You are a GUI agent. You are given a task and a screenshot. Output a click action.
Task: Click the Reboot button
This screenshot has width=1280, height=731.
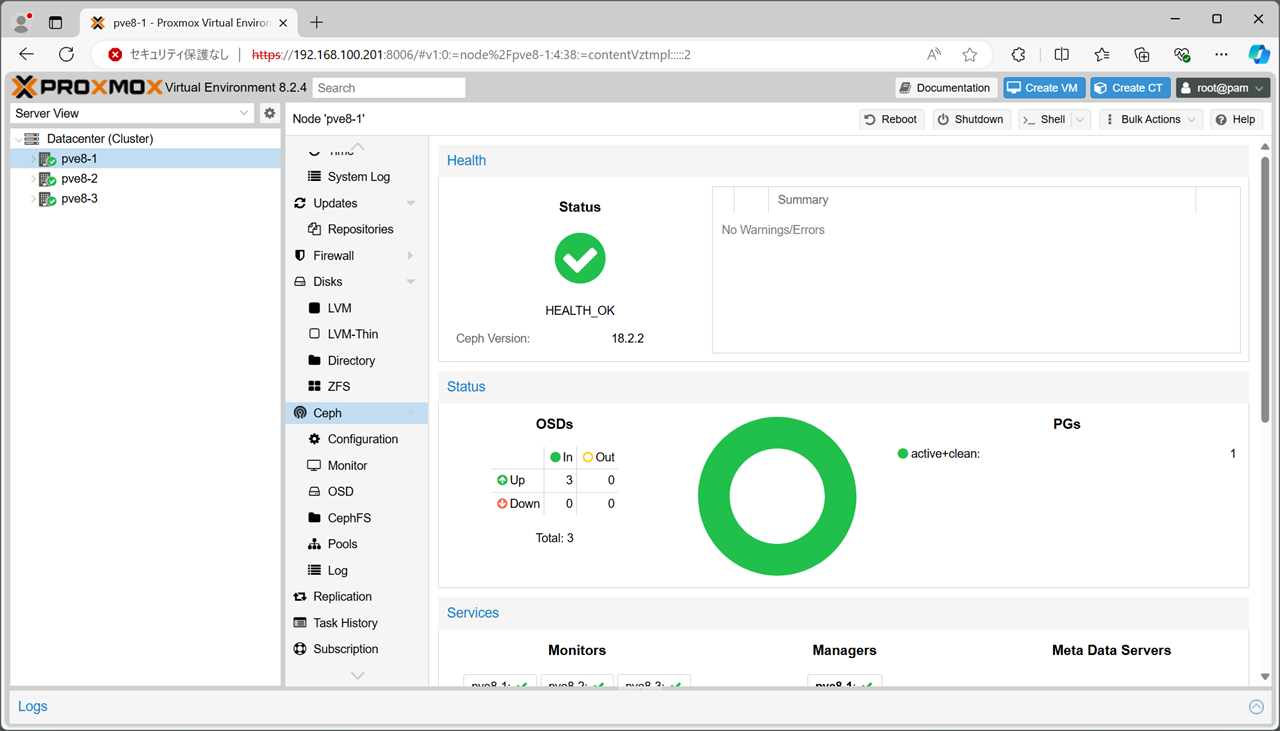click(x=891, y=119)
